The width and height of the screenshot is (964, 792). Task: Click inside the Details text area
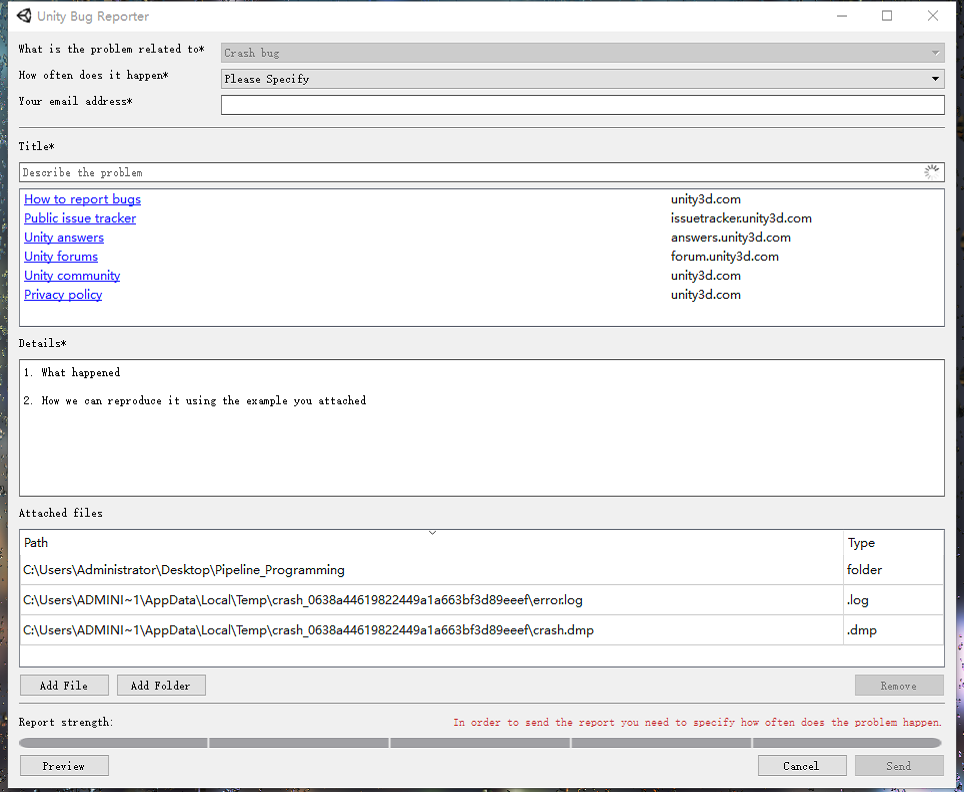tap(481, 428)
